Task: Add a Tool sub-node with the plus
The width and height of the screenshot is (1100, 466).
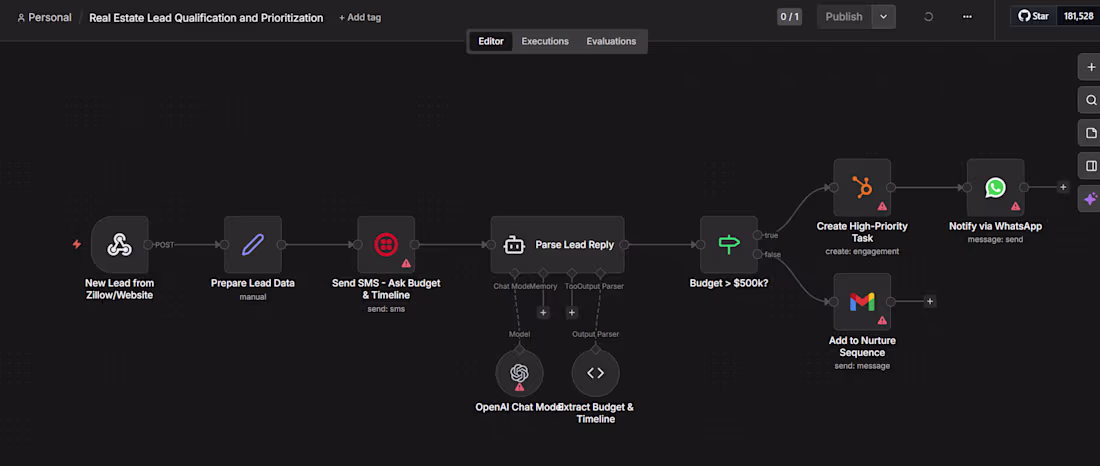Action: 572,313
